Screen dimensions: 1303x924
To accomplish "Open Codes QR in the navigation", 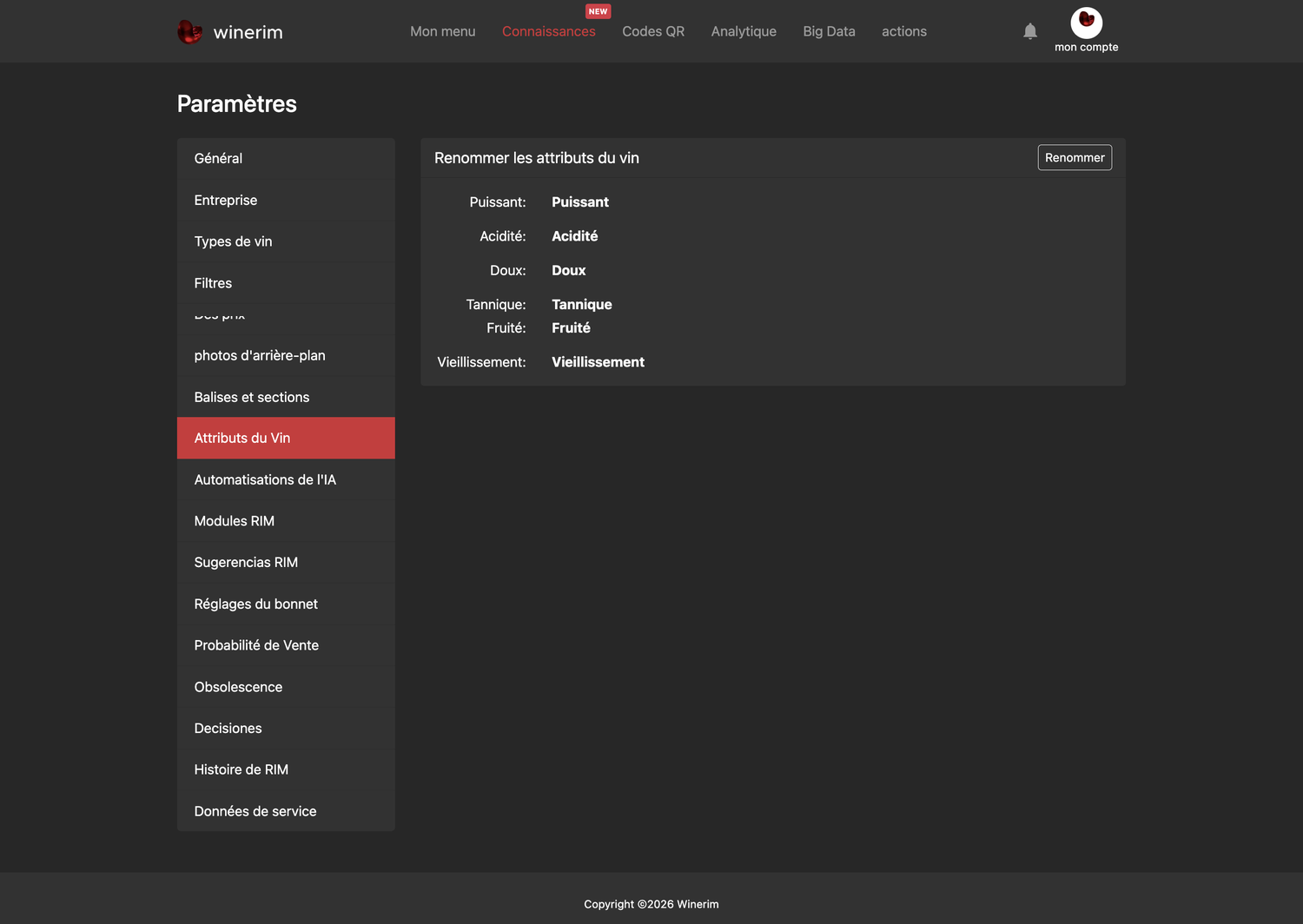I will [x=653, y=31].
